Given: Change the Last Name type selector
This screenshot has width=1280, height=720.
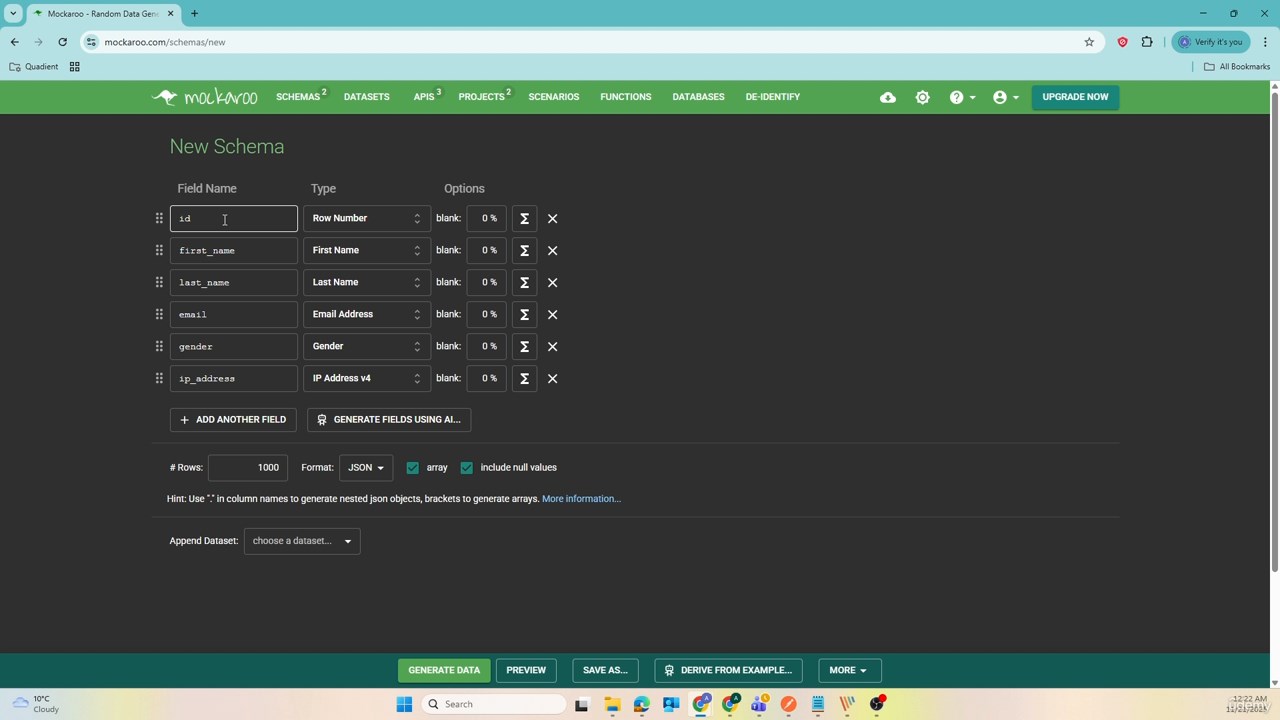Looking at the screenshot, I should (x=367, y=282).
